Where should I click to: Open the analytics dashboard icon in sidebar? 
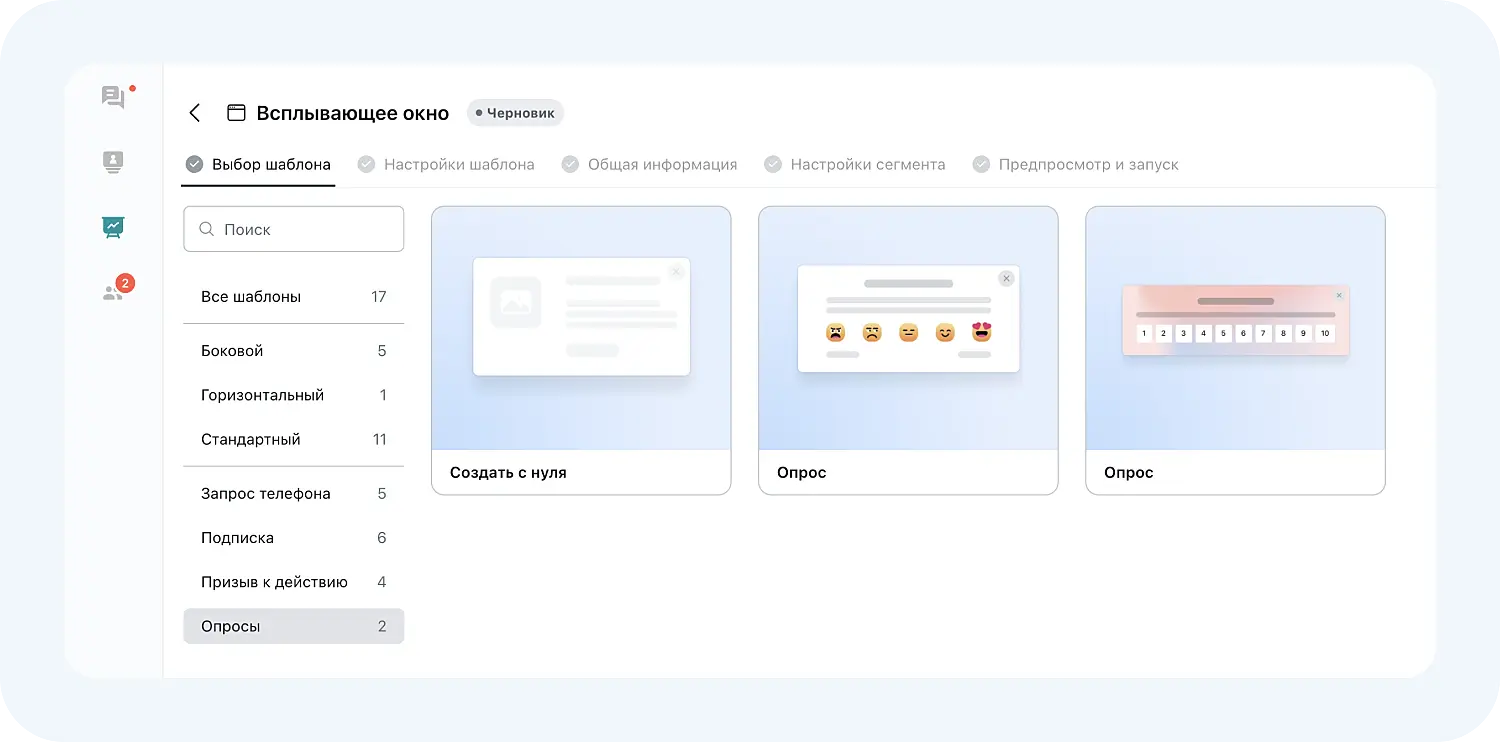(112, 227)
